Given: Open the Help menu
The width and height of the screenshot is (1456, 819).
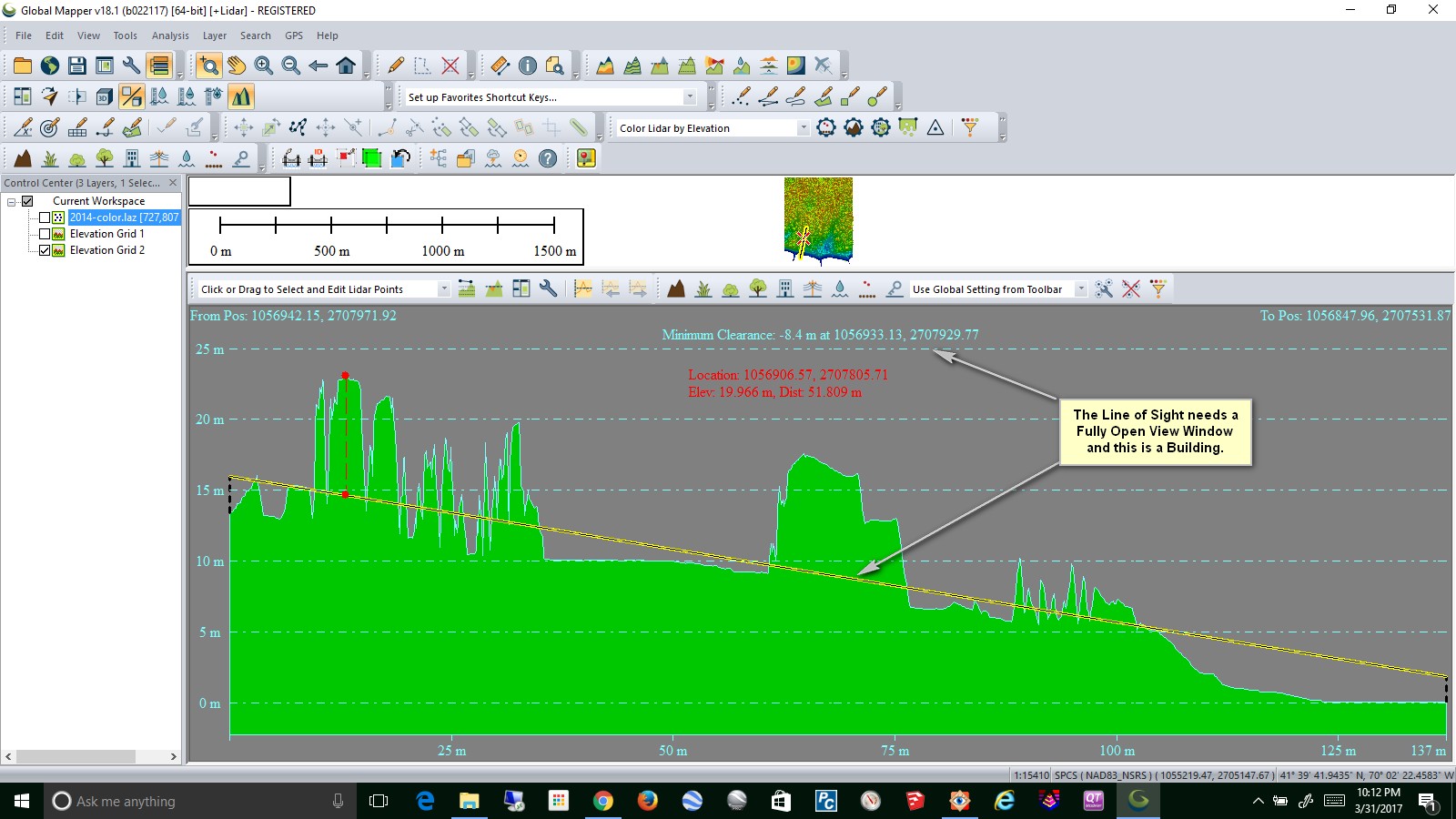Looking at the screenshot, I should point(328,35).
